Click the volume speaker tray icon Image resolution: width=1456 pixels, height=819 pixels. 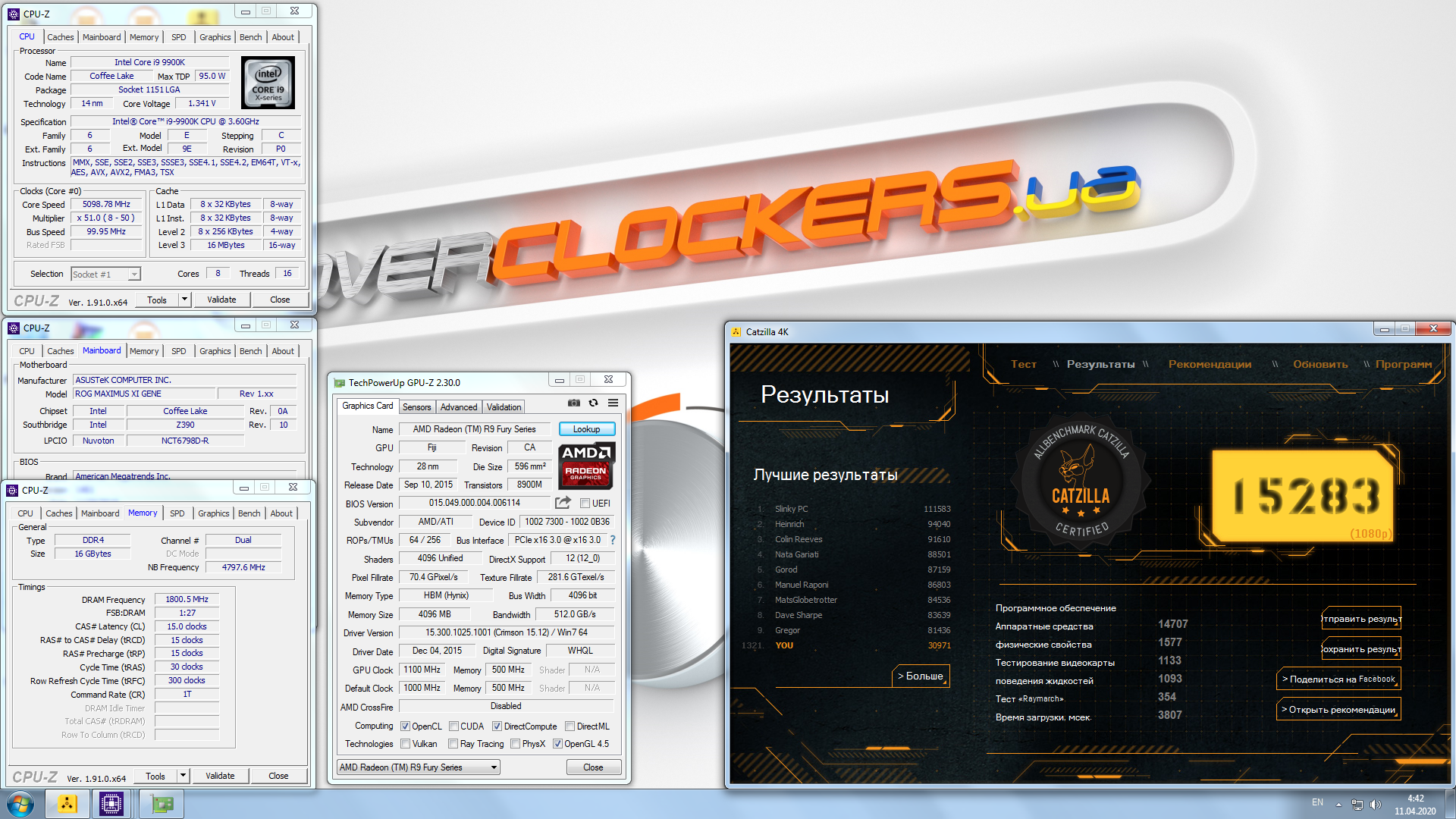[x=1376, y=805]
